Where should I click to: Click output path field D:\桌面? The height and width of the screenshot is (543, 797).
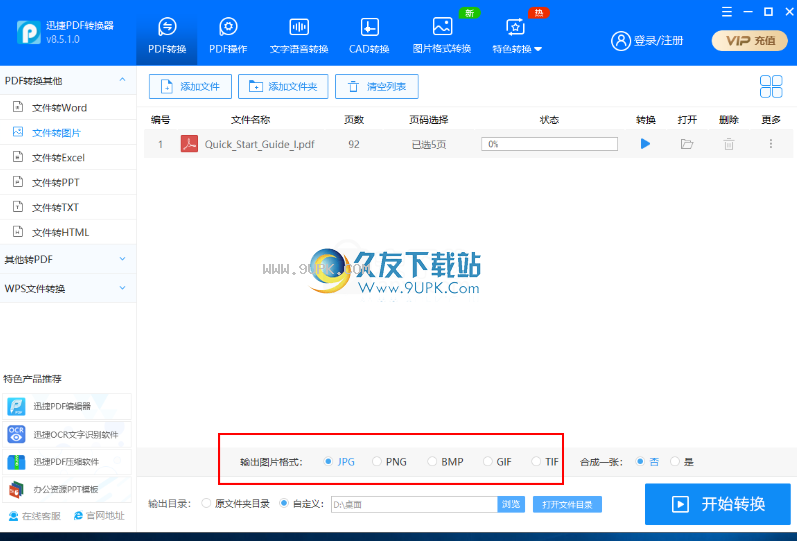click(414, 504)
